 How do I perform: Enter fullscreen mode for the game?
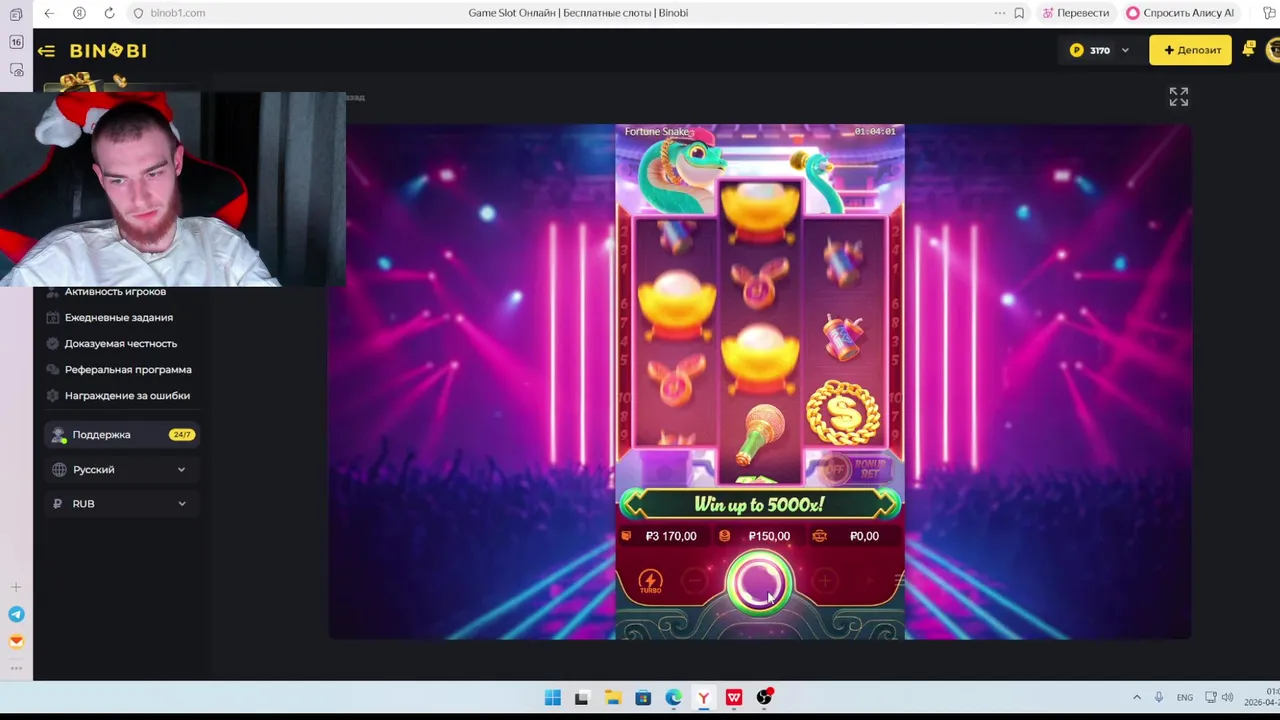pyautogui.click(x=1179, y=97)
